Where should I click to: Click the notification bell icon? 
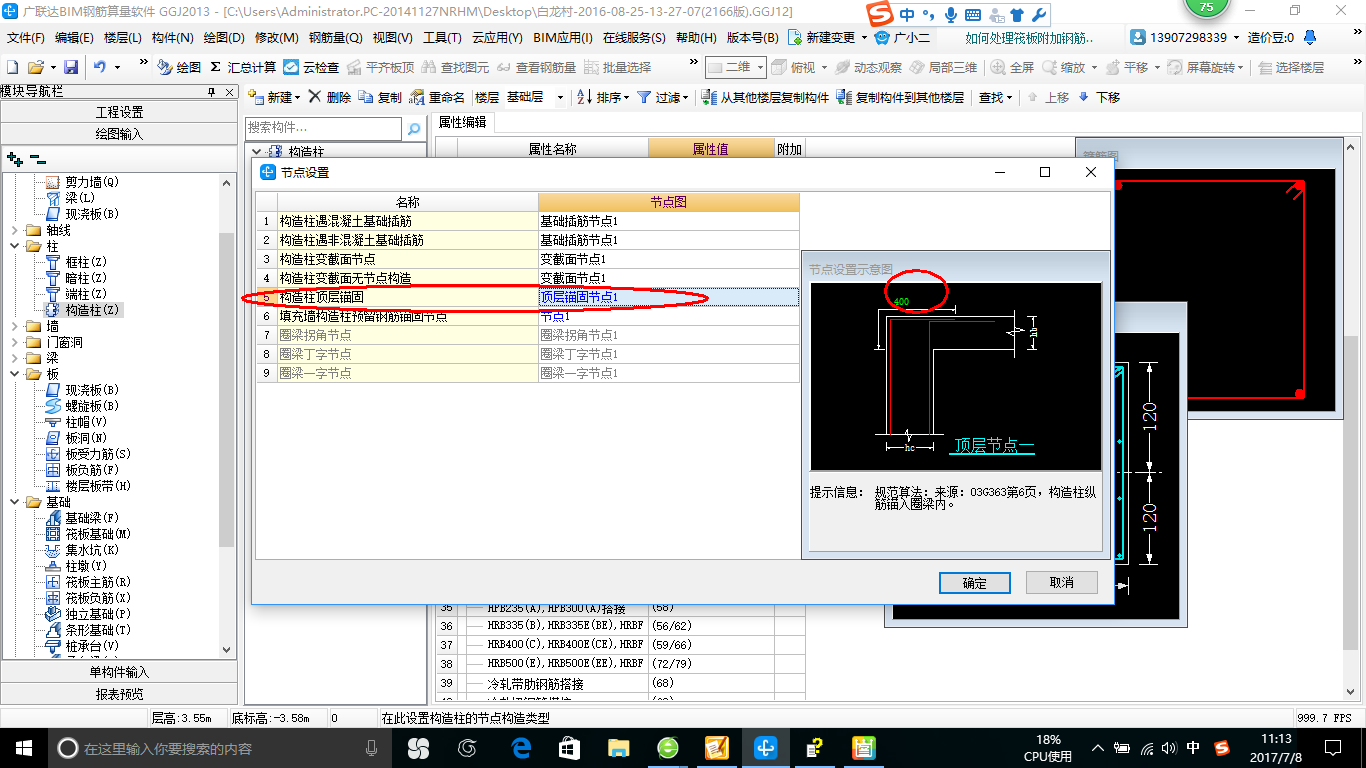click(1308, 37)
